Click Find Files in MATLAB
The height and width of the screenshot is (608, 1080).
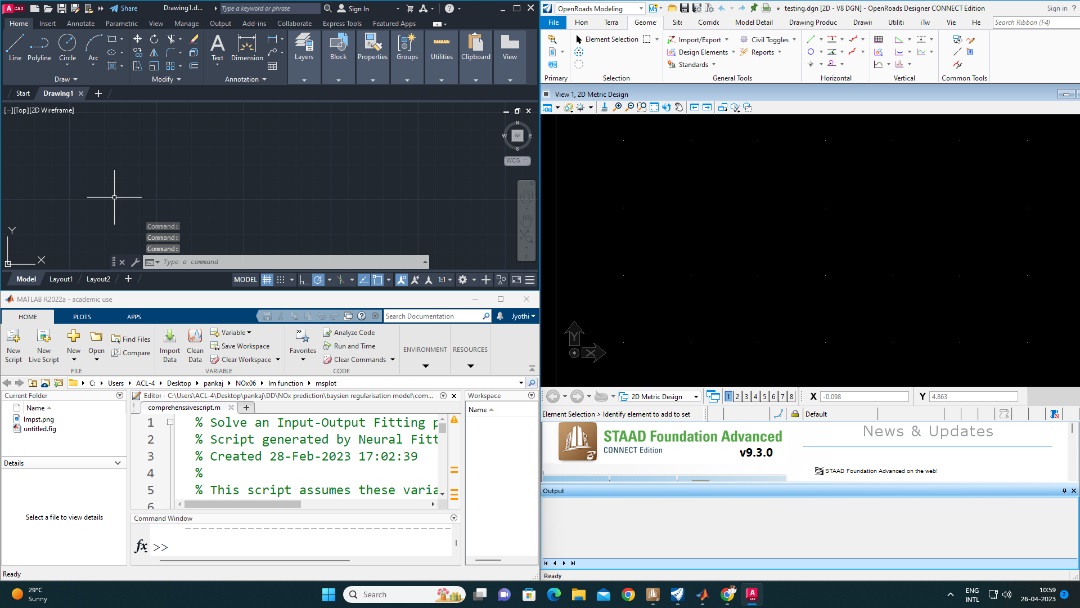tap(130, 339)
